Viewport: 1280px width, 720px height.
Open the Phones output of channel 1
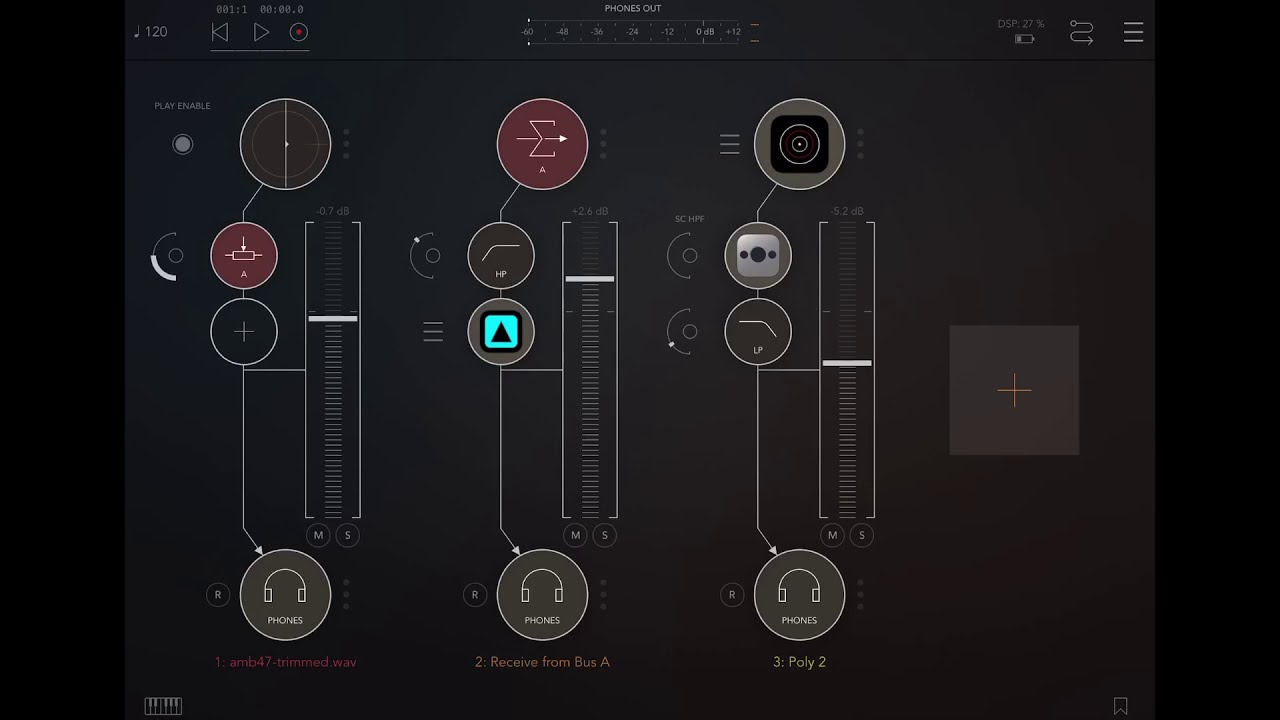coord(285,595)
